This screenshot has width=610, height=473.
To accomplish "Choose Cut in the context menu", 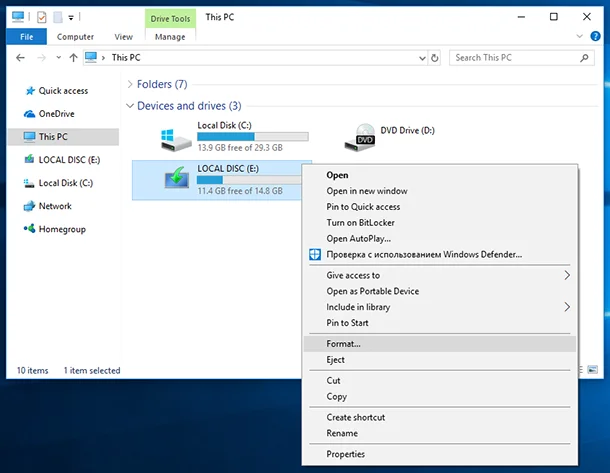I will [x=440, y=381].
